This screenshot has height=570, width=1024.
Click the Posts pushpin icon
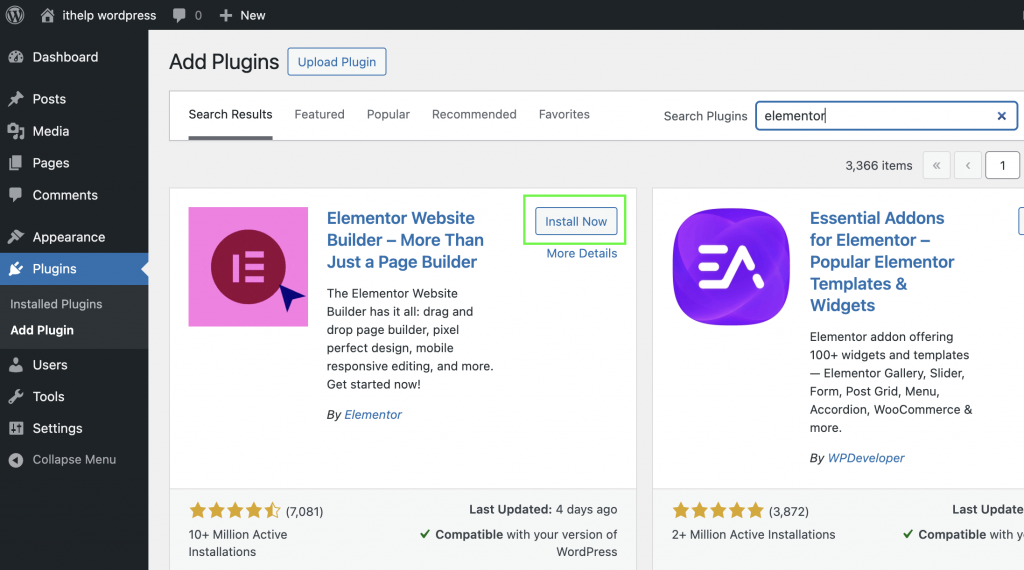16,99
